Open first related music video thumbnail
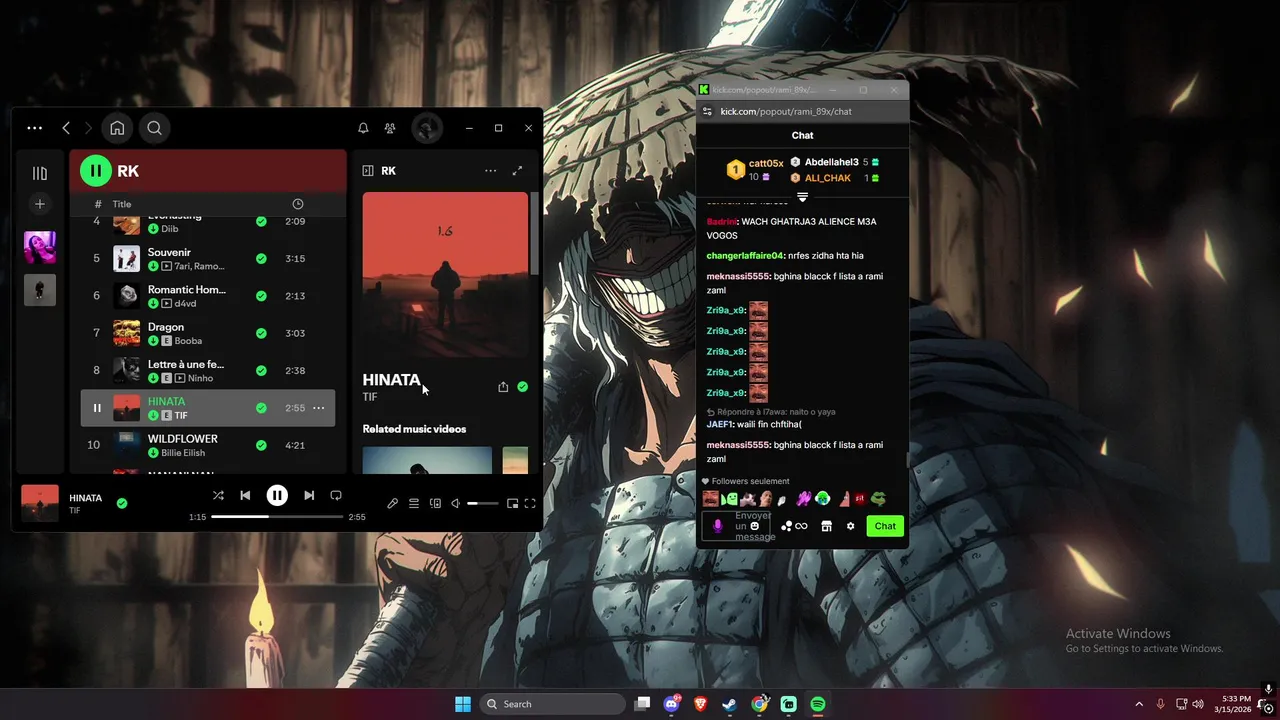This screenshot has height=720, width=1280. pos(427,460)
